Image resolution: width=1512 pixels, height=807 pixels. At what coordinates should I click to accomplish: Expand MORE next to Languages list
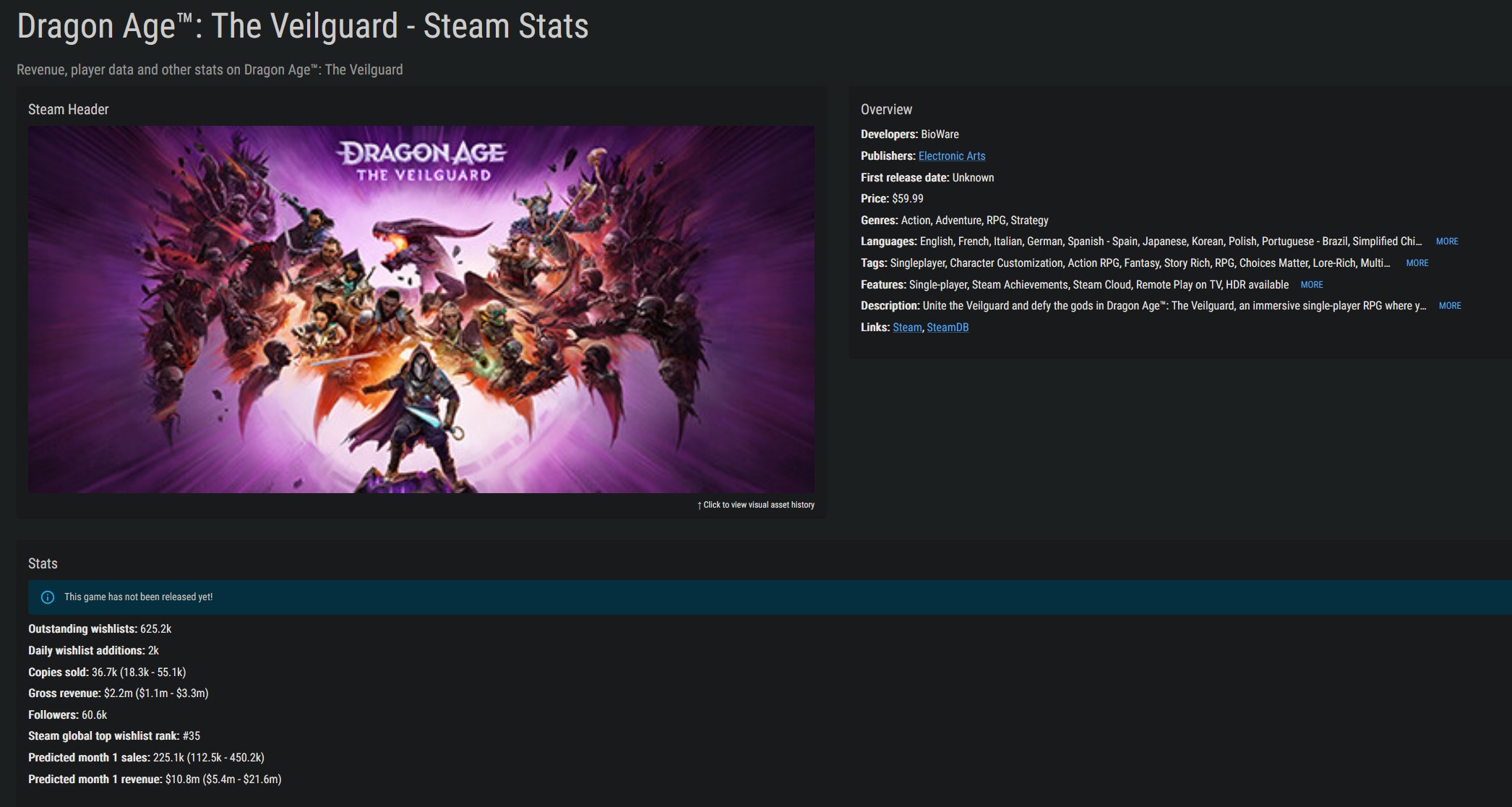click(1446, 242)
